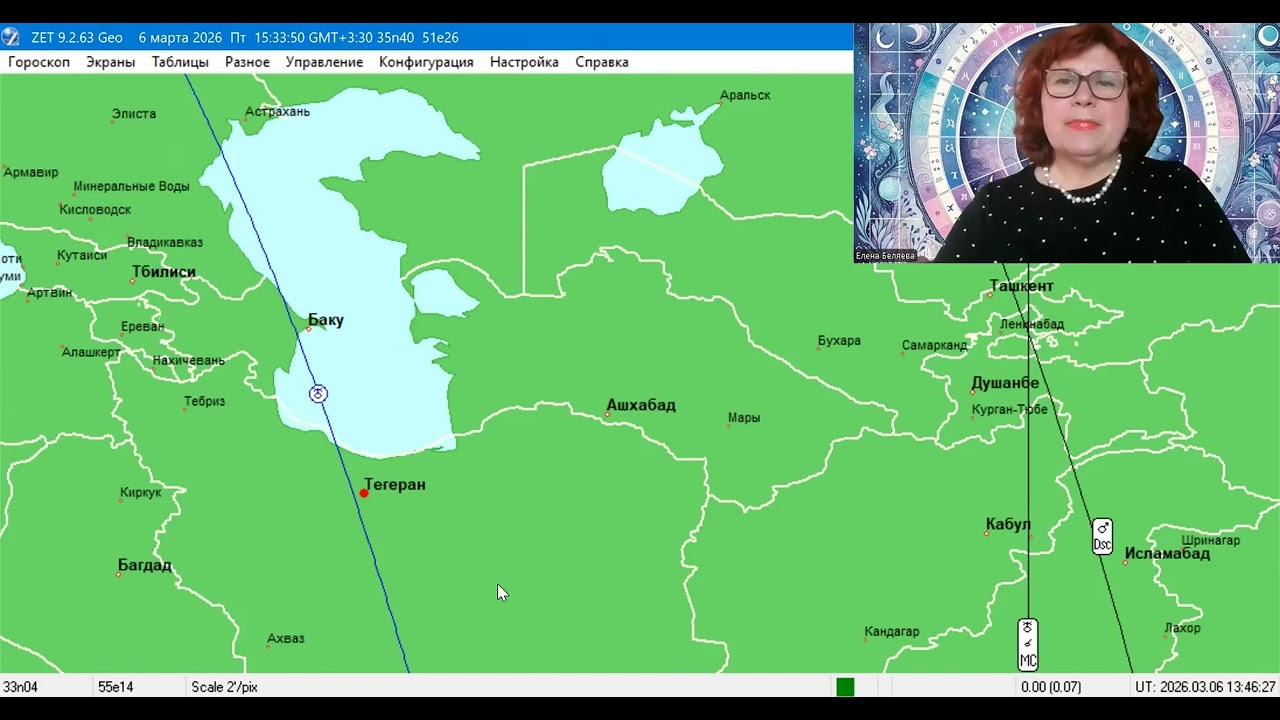Image resolution: width=1280 pixels, height=720 pixels.
Task: Open the Гороскоп menu
Action: click(x=39, y=62)
